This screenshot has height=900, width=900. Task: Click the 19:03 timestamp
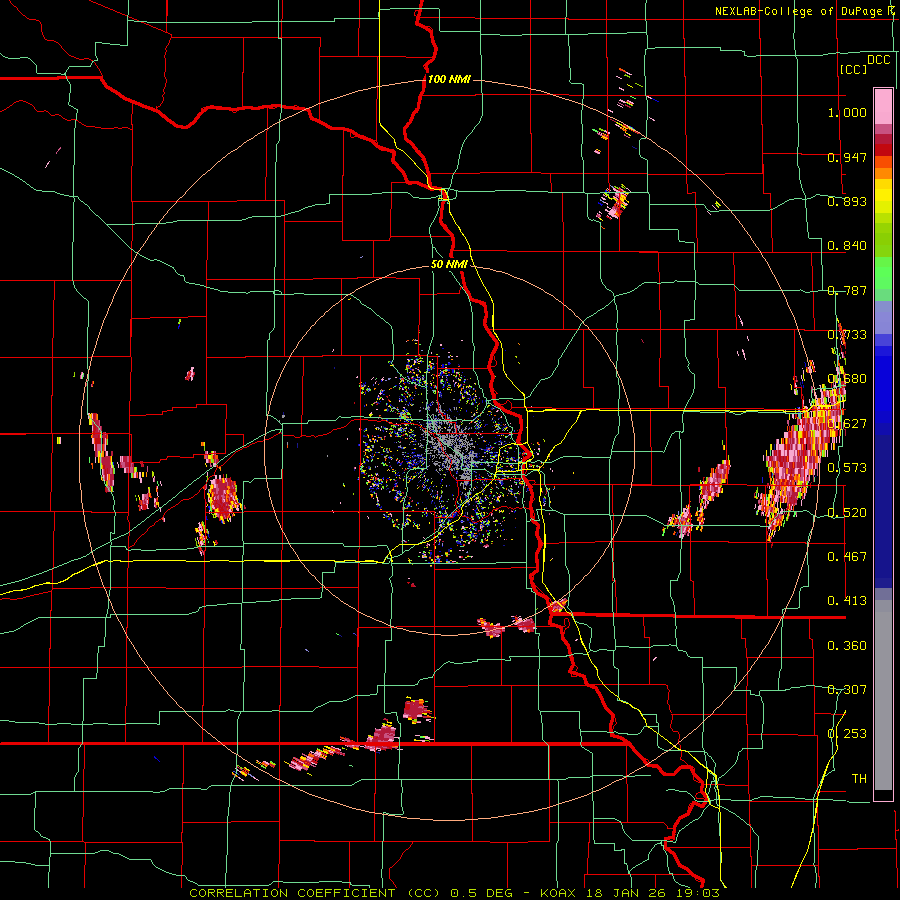click(698, 893)
